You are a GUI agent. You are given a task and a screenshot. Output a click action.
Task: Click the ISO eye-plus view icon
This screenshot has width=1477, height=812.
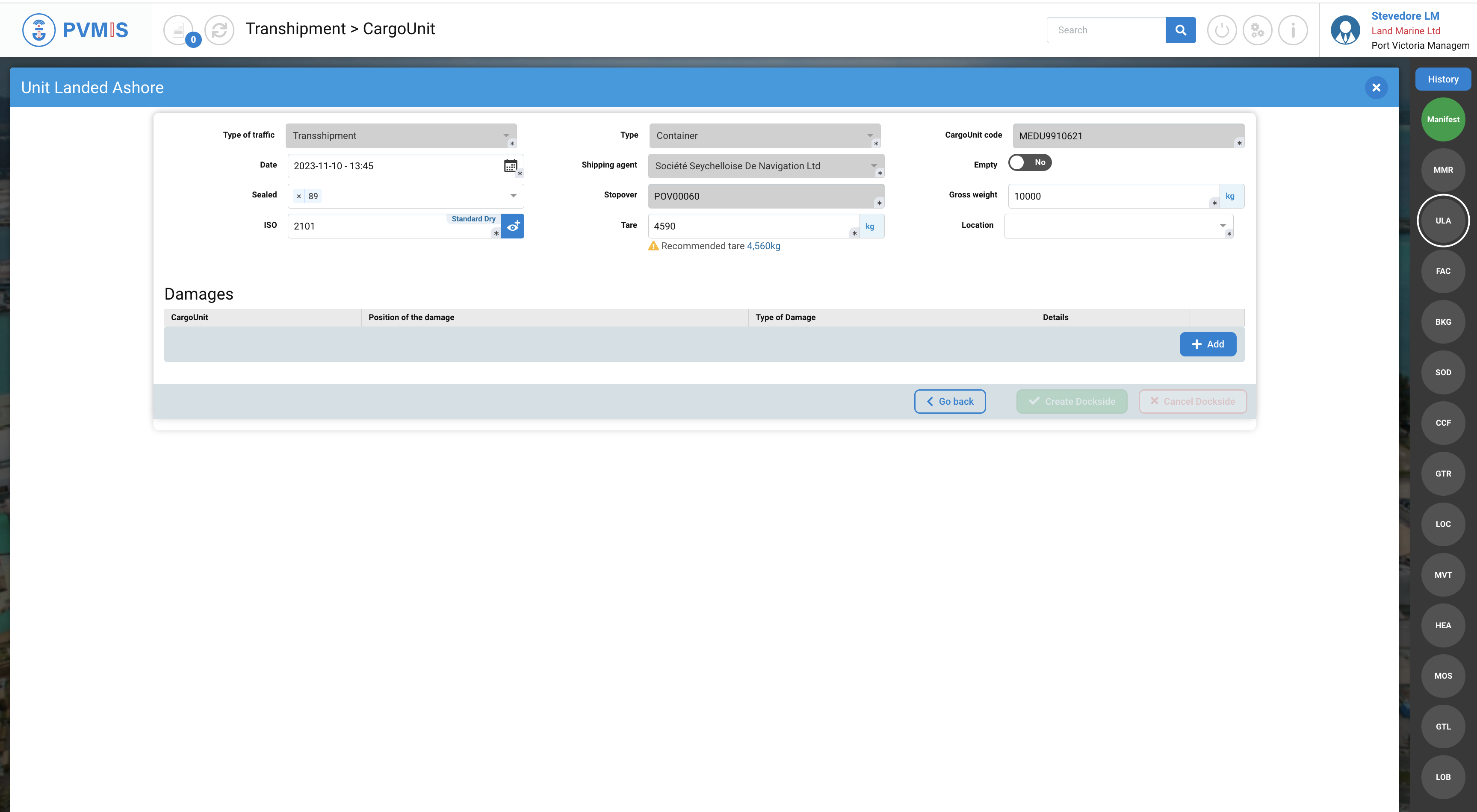(513, 227)
